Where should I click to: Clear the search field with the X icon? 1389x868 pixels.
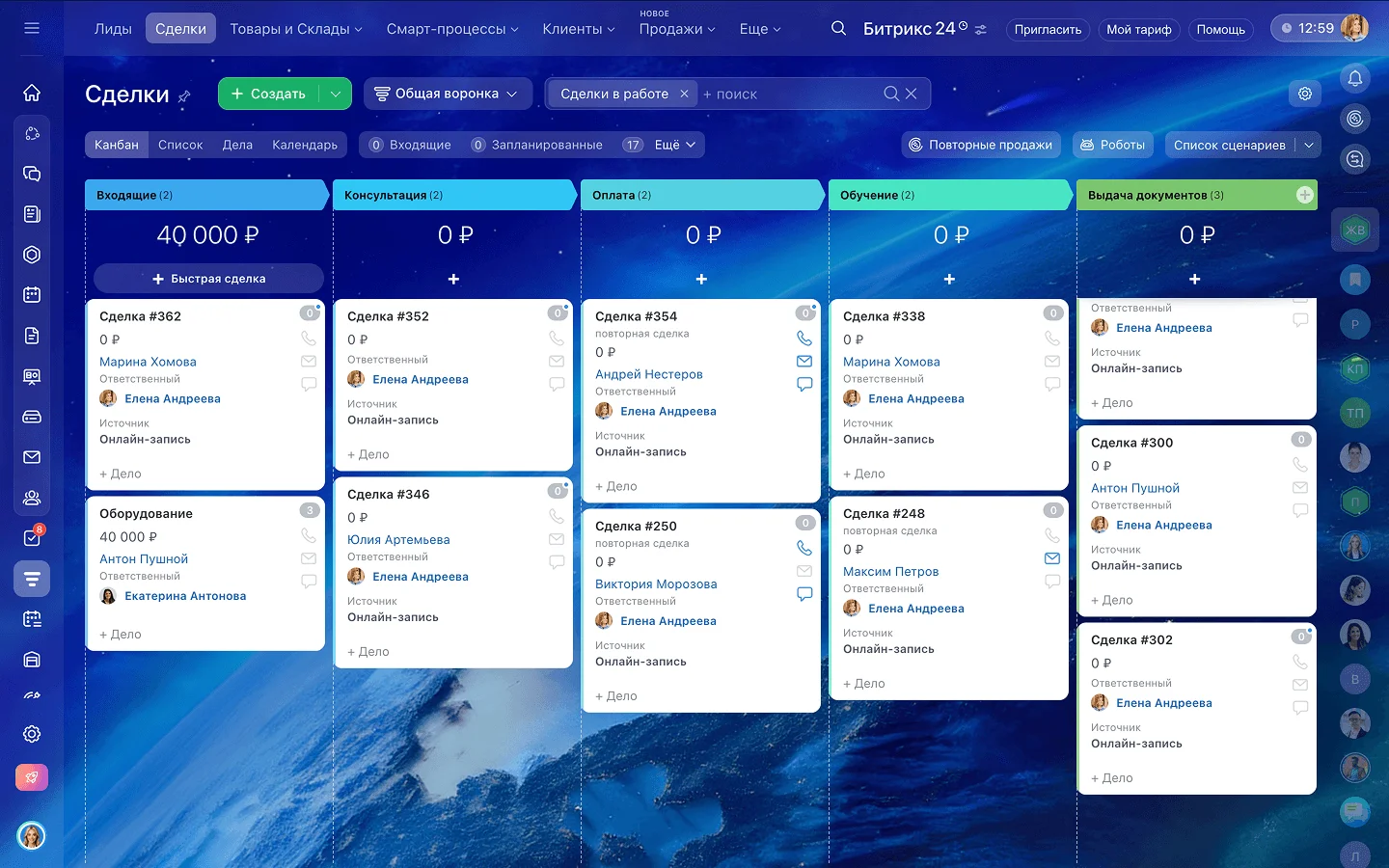[911, 94]
